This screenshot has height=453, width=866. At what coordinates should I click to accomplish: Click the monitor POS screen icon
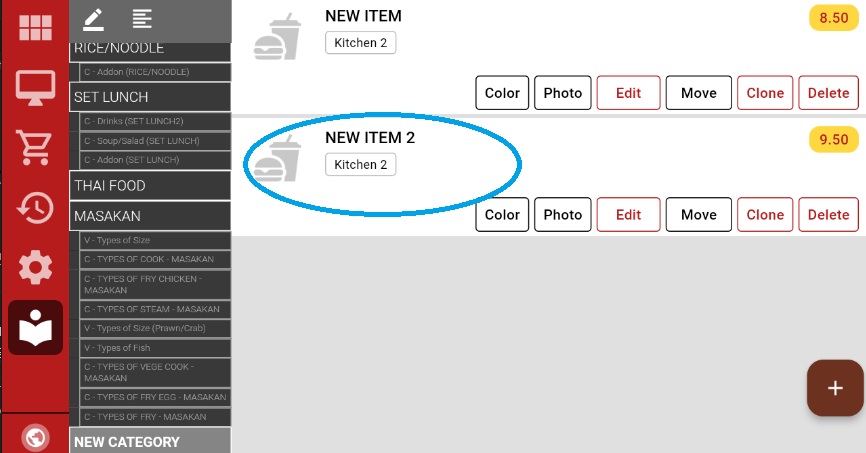35,88
